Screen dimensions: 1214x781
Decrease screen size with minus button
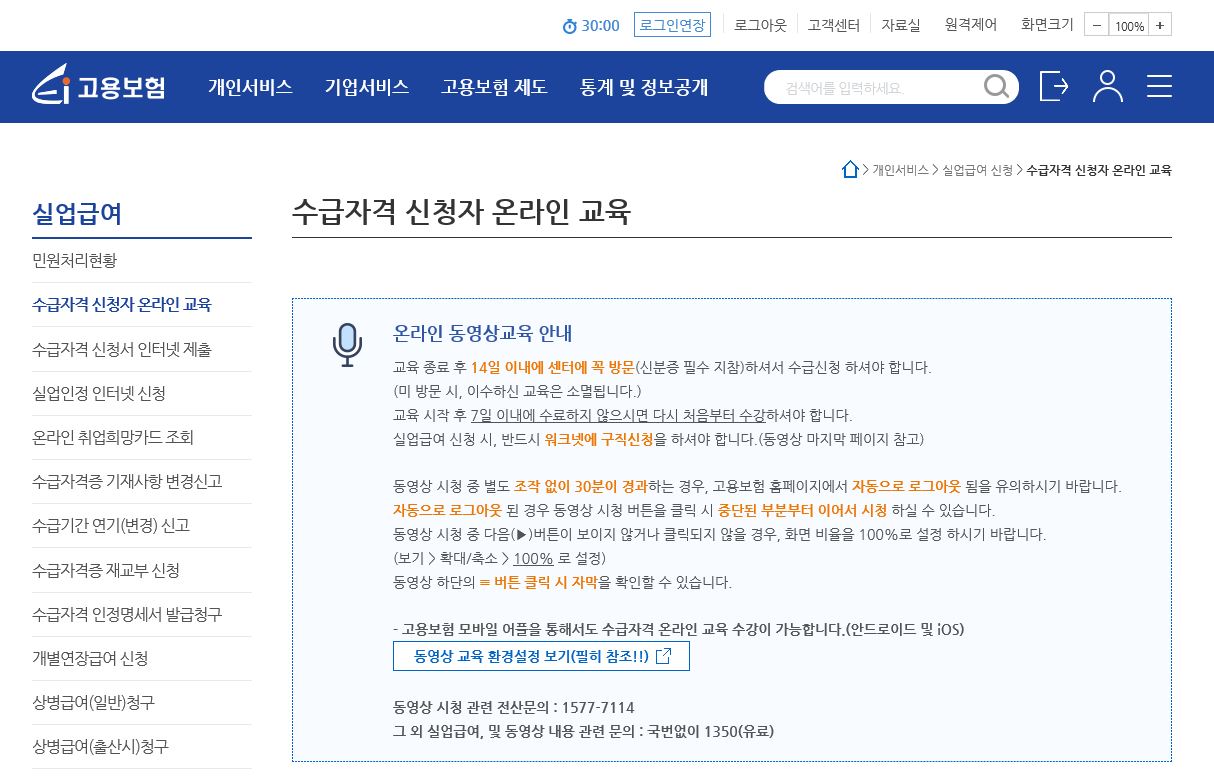tap(1096, 26)
